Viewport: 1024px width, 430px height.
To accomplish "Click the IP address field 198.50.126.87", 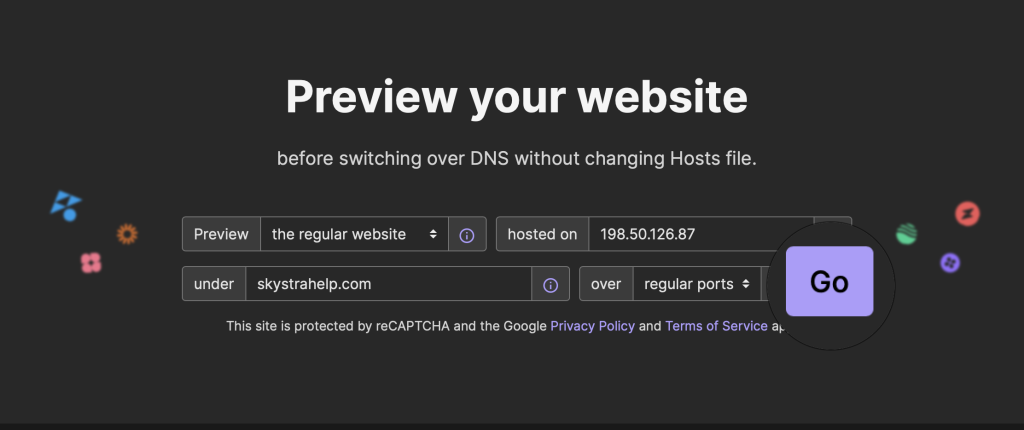I will tap(700, 234).
